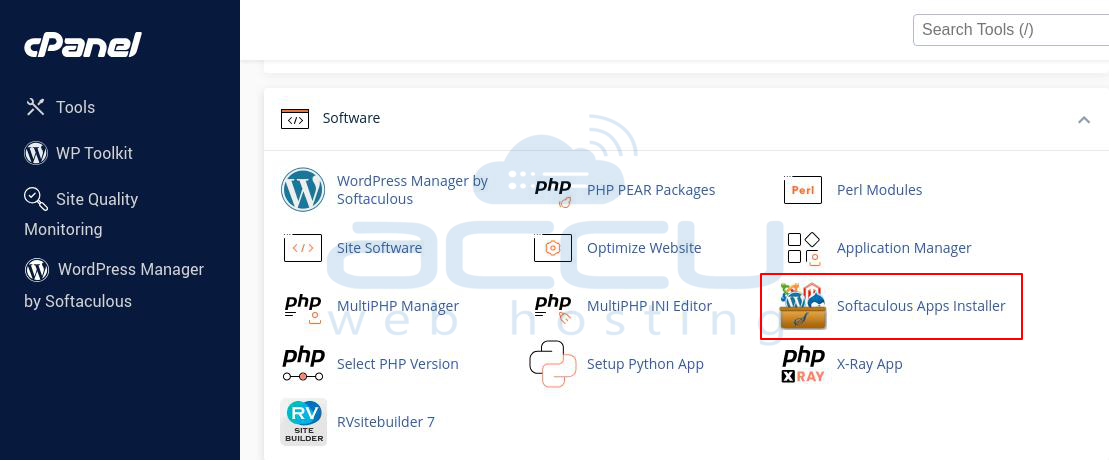1109x460 pixels.
Task: Collapse the Software section chevron
Action: coord(1083,119)
